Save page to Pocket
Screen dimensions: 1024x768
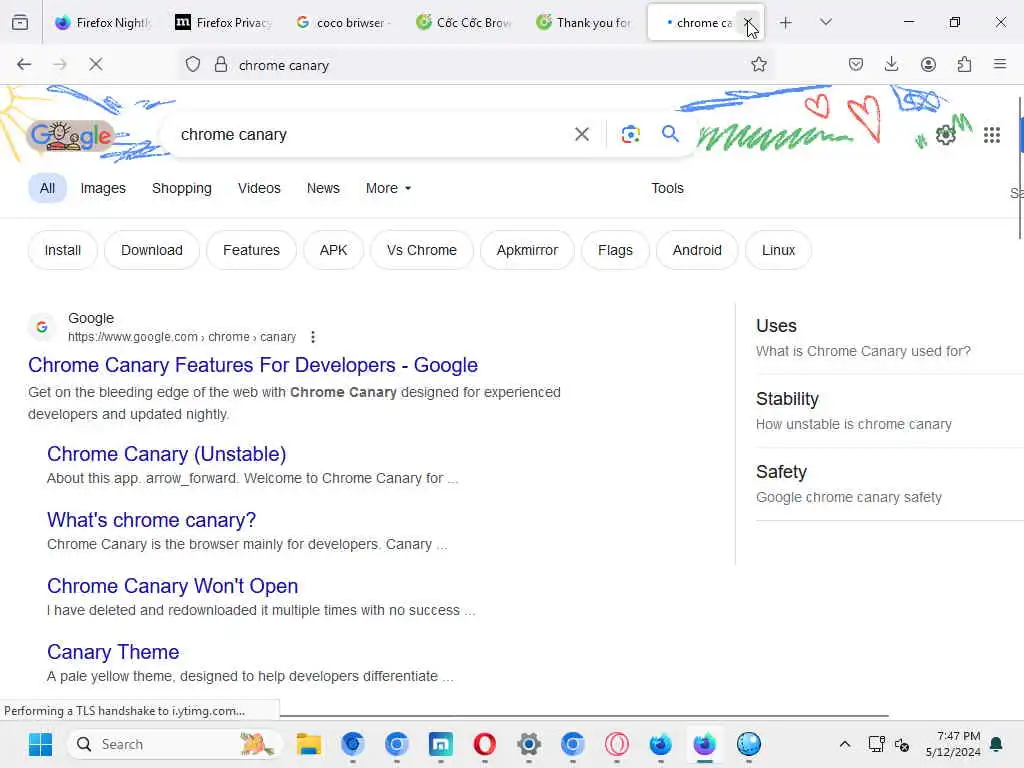pyautogui.click(x=856, y=64)
